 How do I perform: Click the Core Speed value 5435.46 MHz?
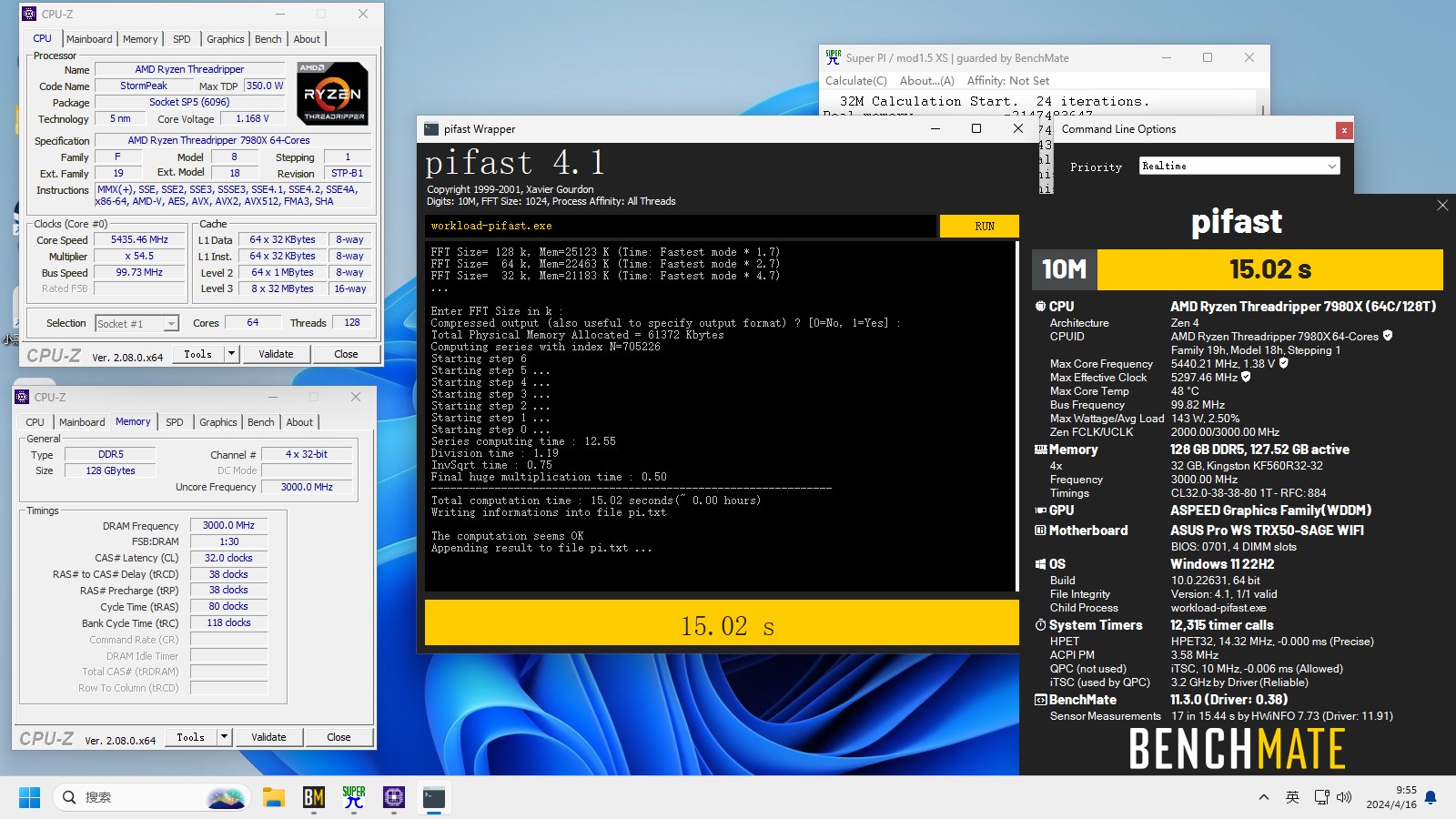(139, 240)
